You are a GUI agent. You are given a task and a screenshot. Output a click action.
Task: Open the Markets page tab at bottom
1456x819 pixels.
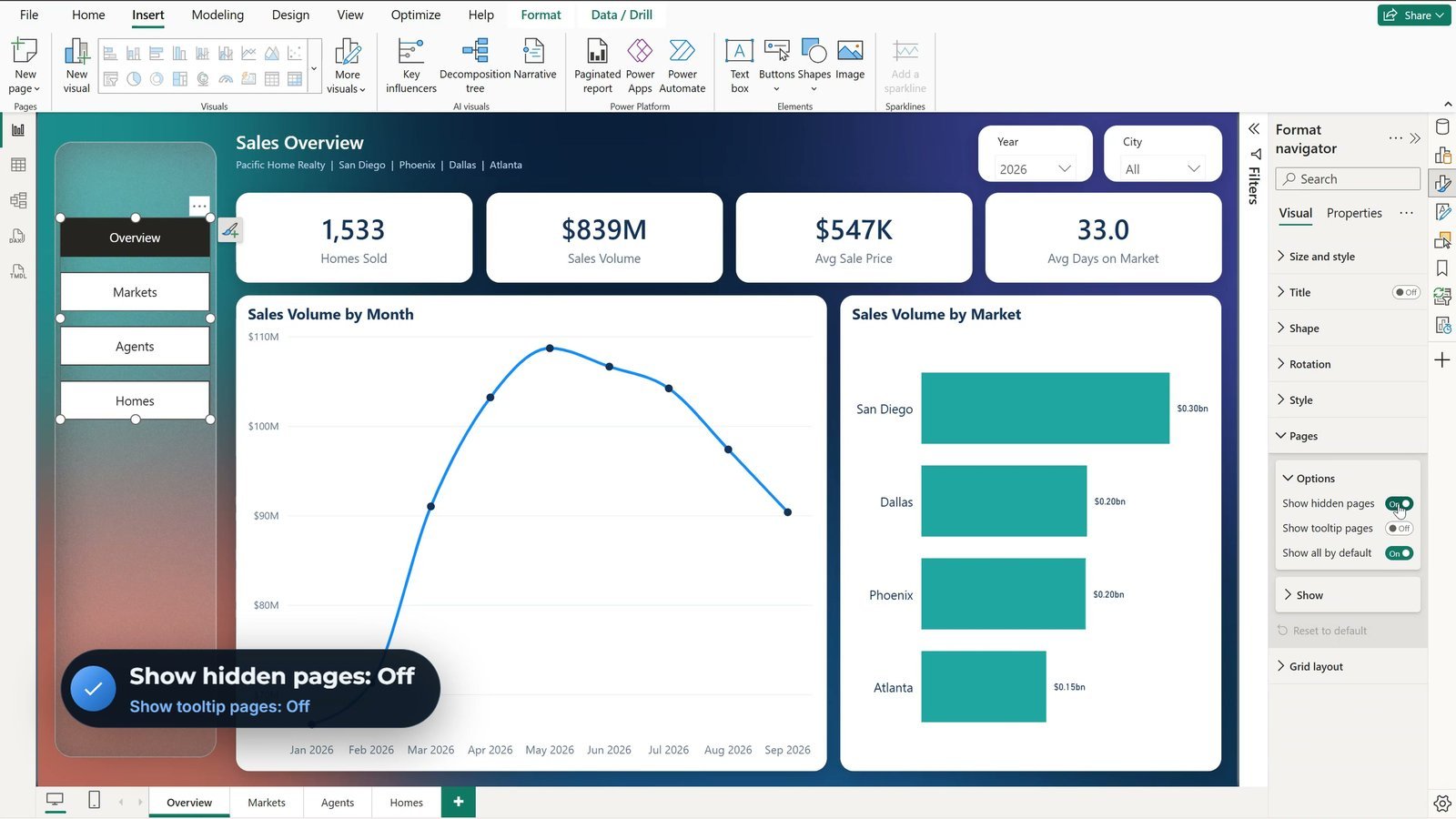267,803
